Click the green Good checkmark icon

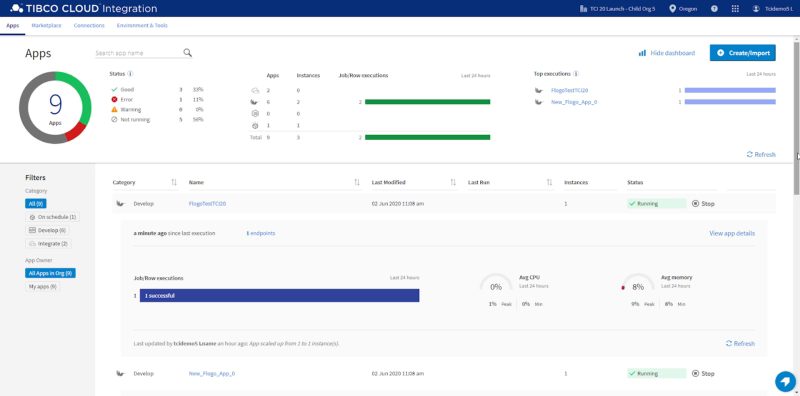click(x=114, y=89)
